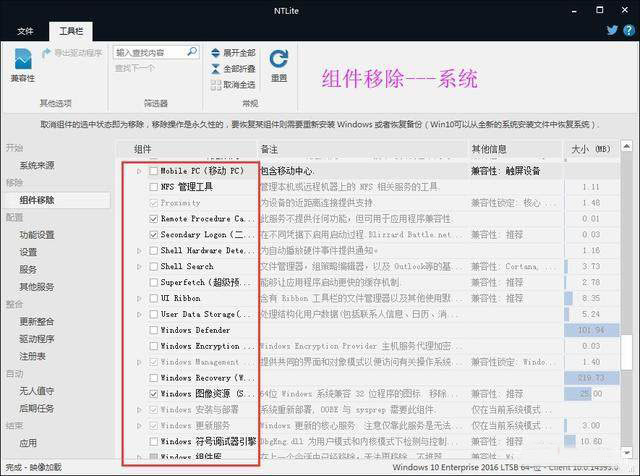Click the 全部折叠 collapse all icon
This screenshot has height=476, width=640.
tap(215, 69)
